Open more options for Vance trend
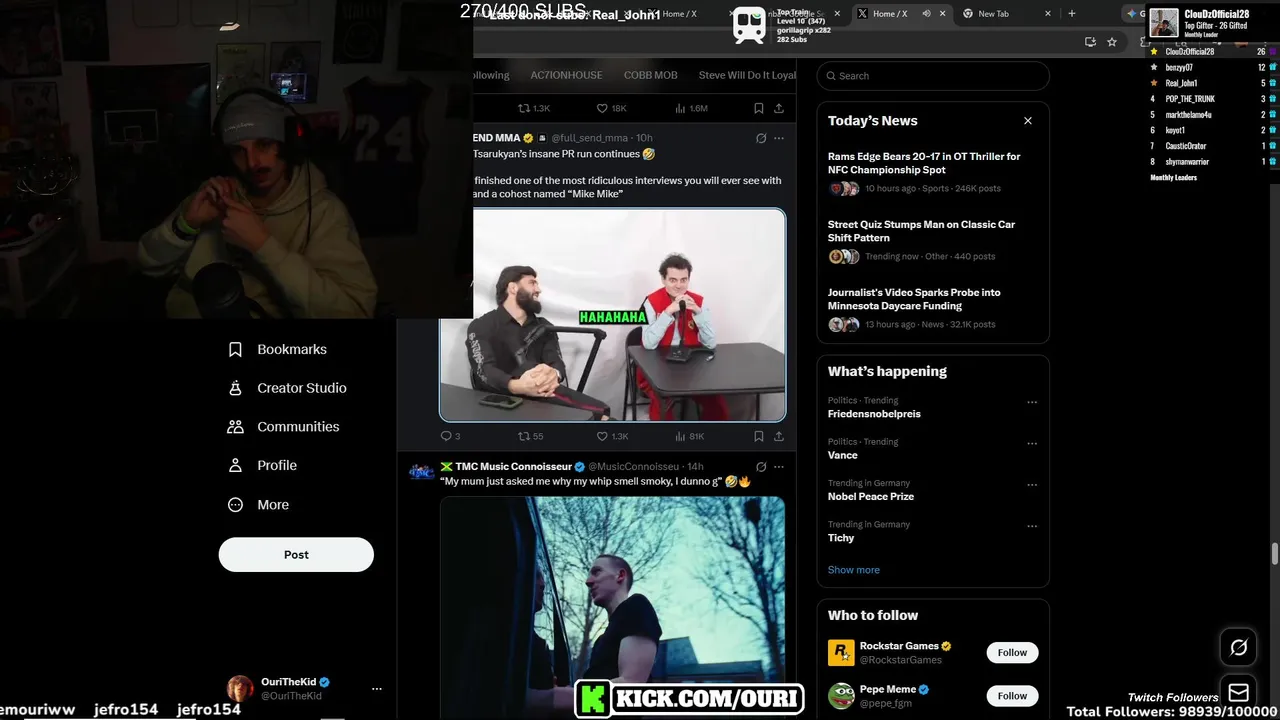 click(1032, 444)
